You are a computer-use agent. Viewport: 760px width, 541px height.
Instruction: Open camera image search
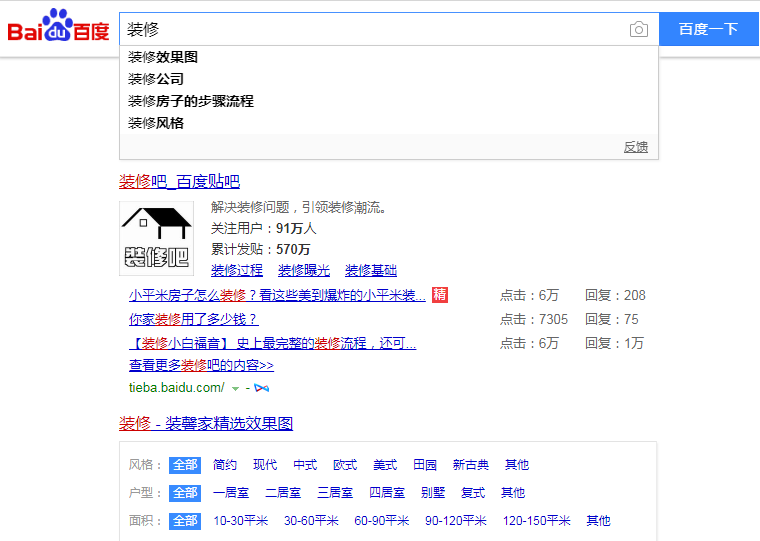tap(639, 30)
